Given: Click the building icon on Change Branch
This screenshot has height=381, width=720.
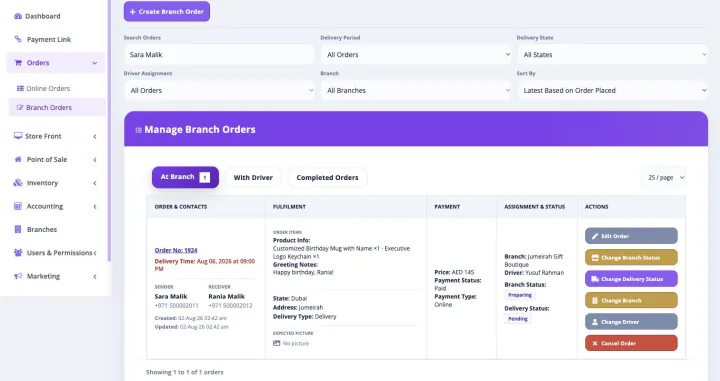Looking at the screenshot, I should coord(595,300).
